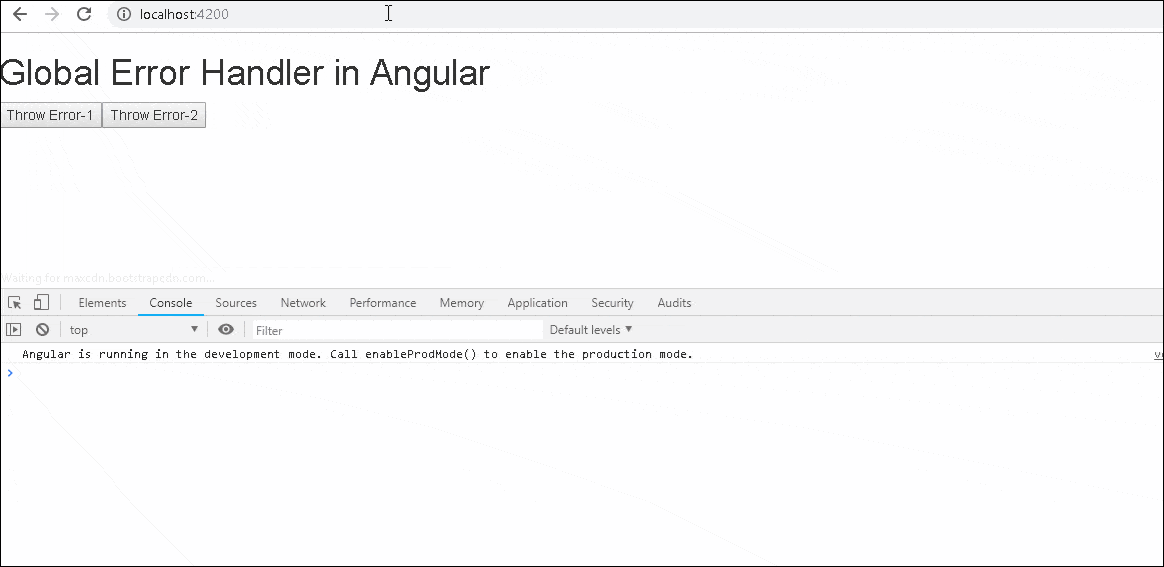Screen dimensions: 1164x567
Task: Activate the inspect element picker icon
Action: pos(14,303)
